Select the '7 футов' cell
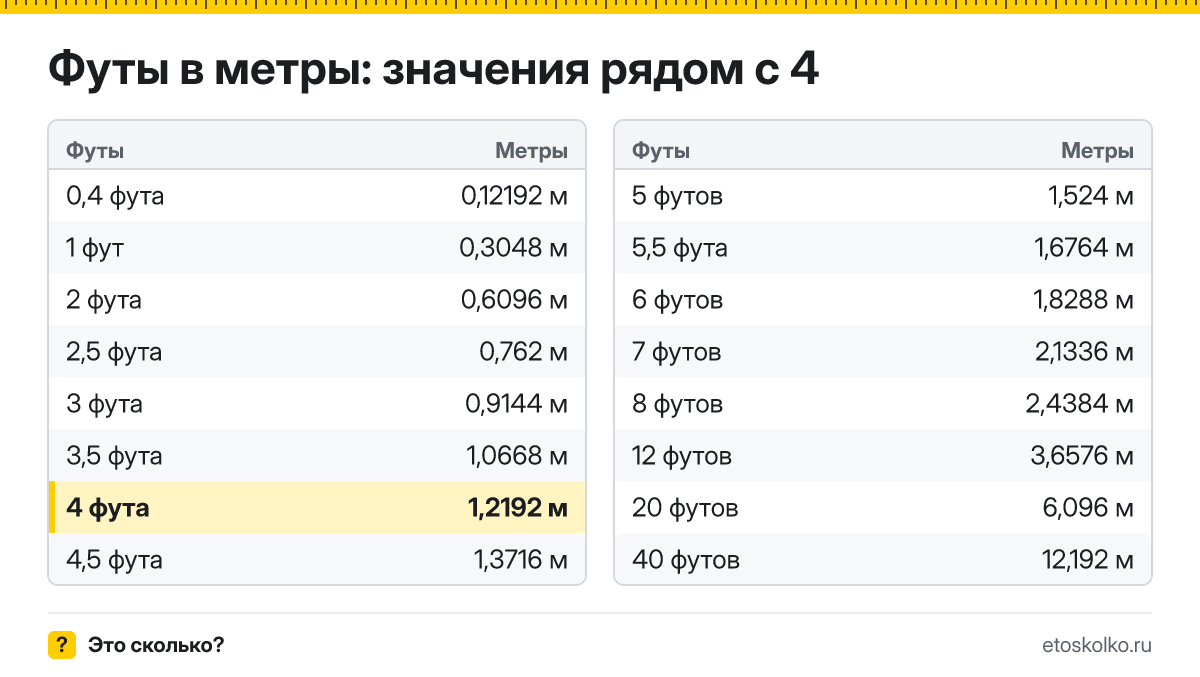This screenshot has height=677, width=1200. click(x=676, y=352)
